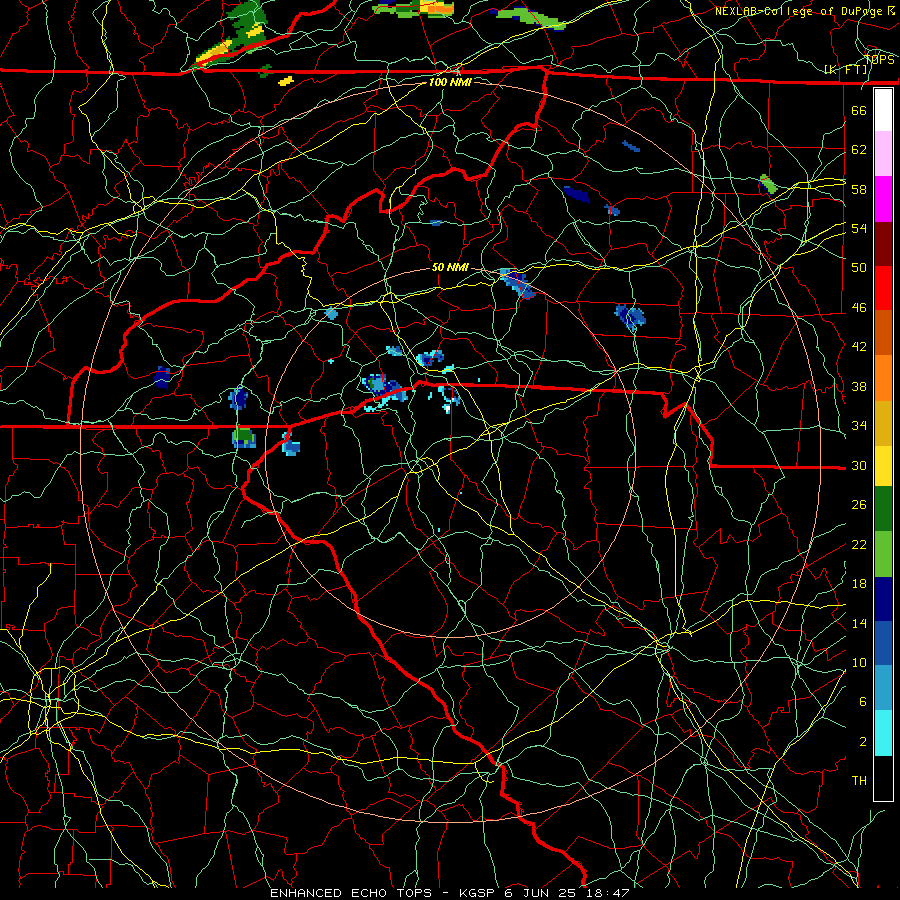Click the scale value "22"
The image size is (900, 900).
(x=859, y=544)
